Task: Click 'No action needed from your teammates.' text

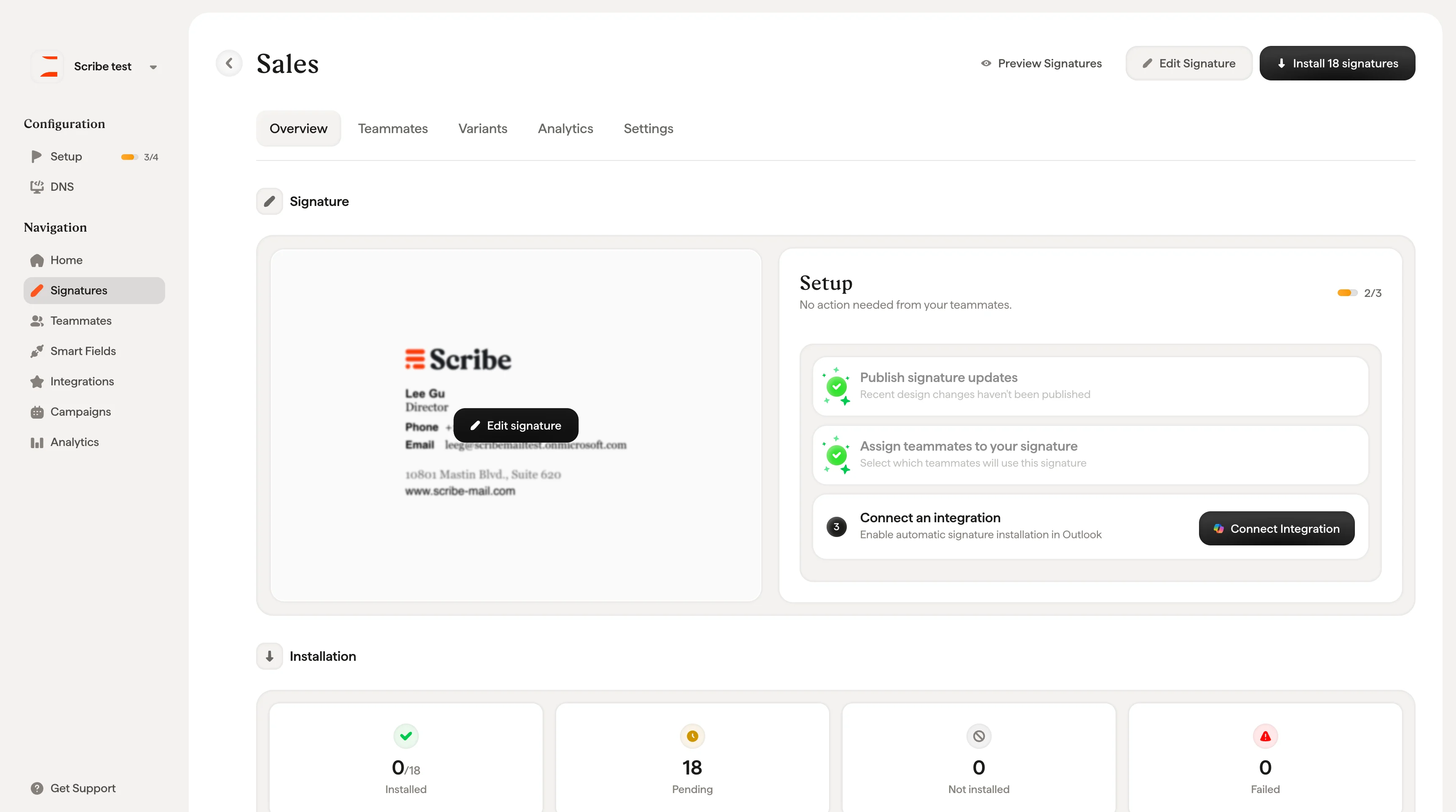Action: [905, 305]
